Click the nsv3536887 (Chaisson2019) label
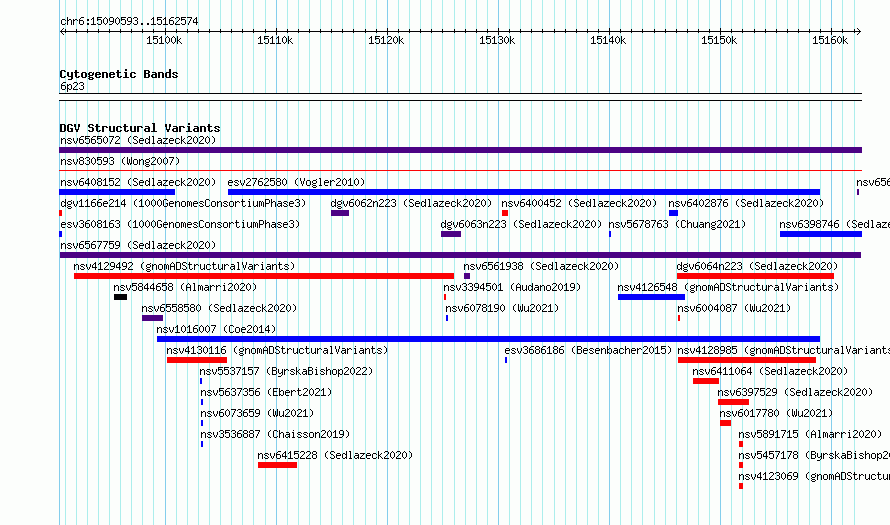 click(275, 434)
